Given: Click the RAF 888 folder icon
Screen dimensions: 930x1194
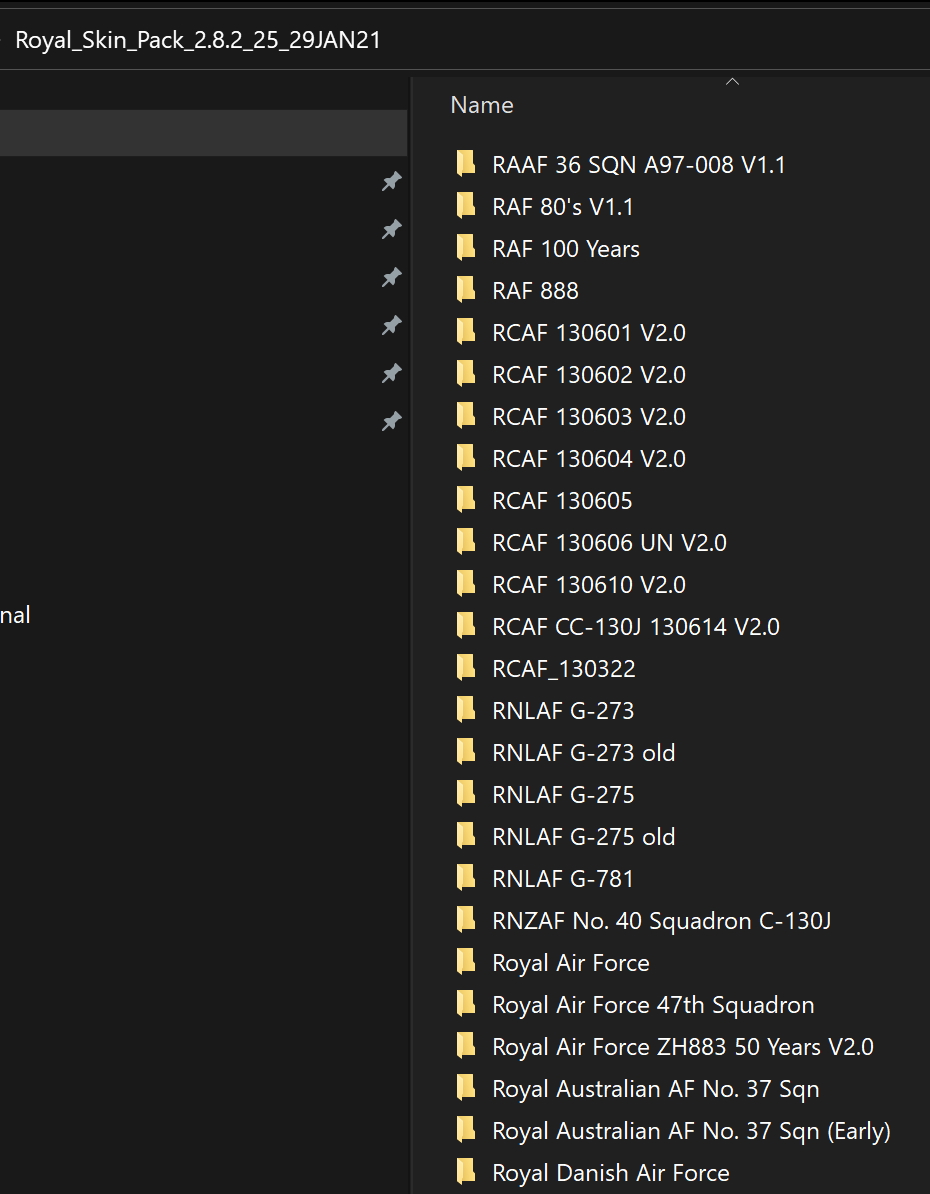Looking at the screenshot, I should click(465, 290).
